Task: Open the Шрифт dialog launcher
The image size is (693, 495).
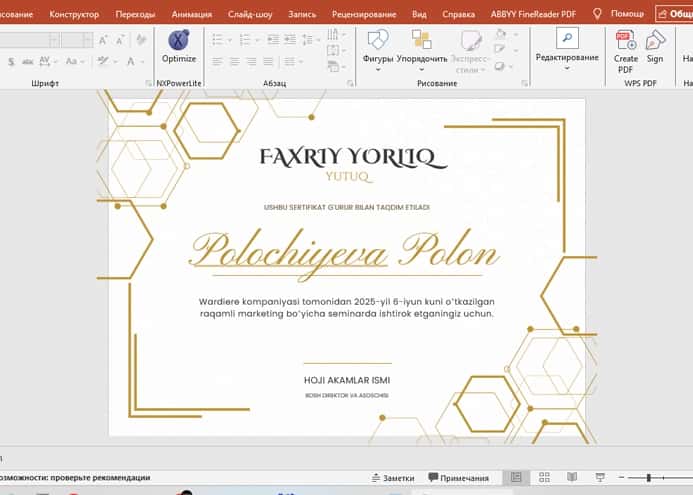Action: click(148, 83)
